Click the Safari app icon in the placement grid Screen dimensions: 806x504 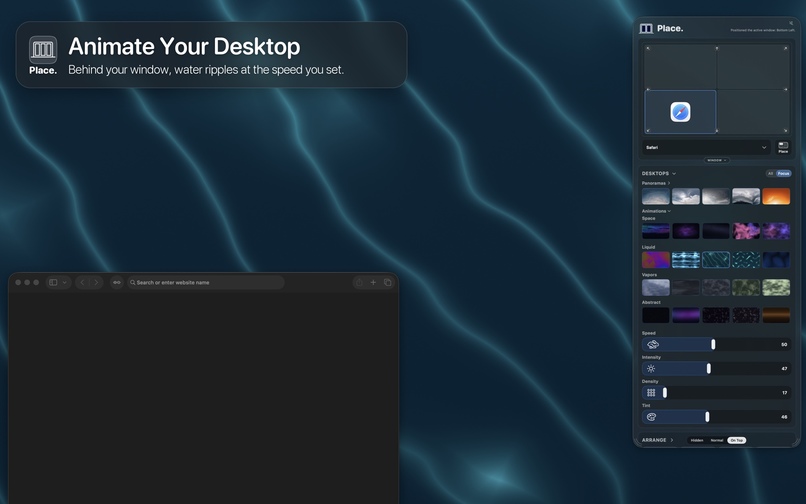680,112
